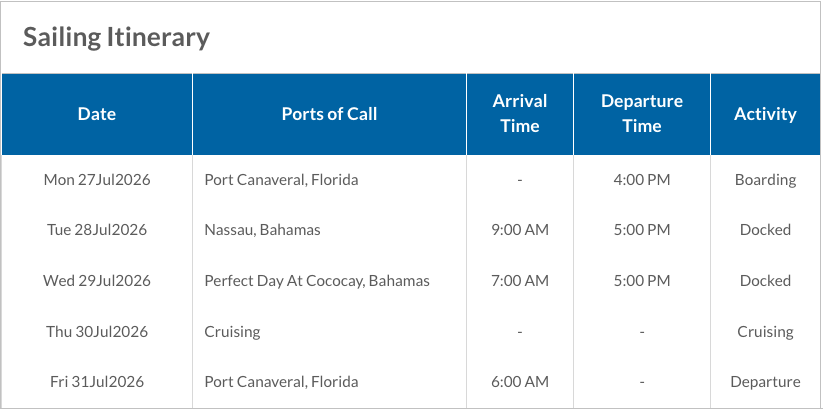Select the 9:00 AM arrival time

pos(520,230)
